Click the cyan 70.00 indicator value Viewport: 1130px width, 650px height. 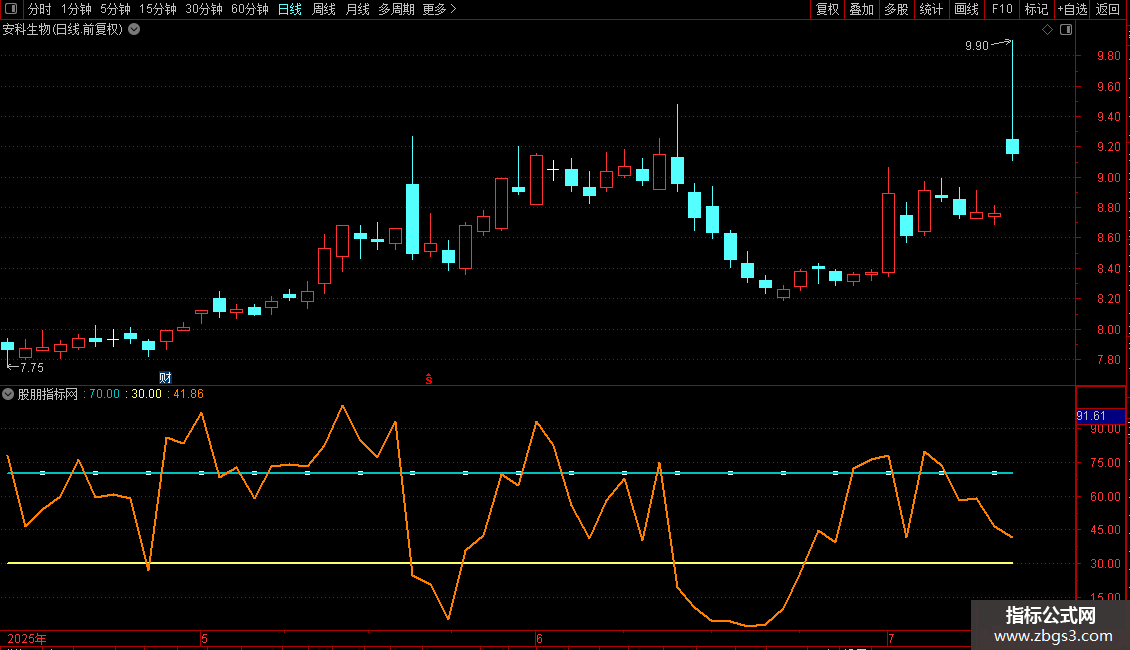(x=104, y=394)
